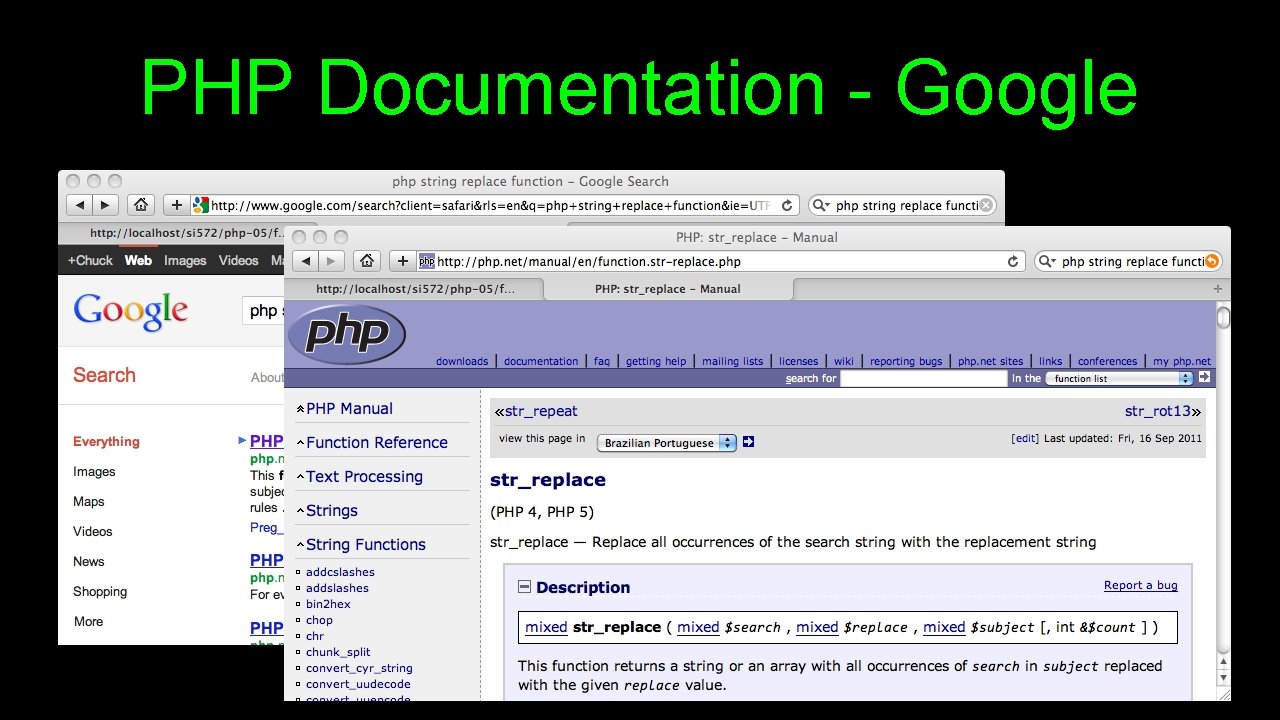Click the Google logo
The width and height of the screenshot is (1280, 720).
(x=130, y=311)
